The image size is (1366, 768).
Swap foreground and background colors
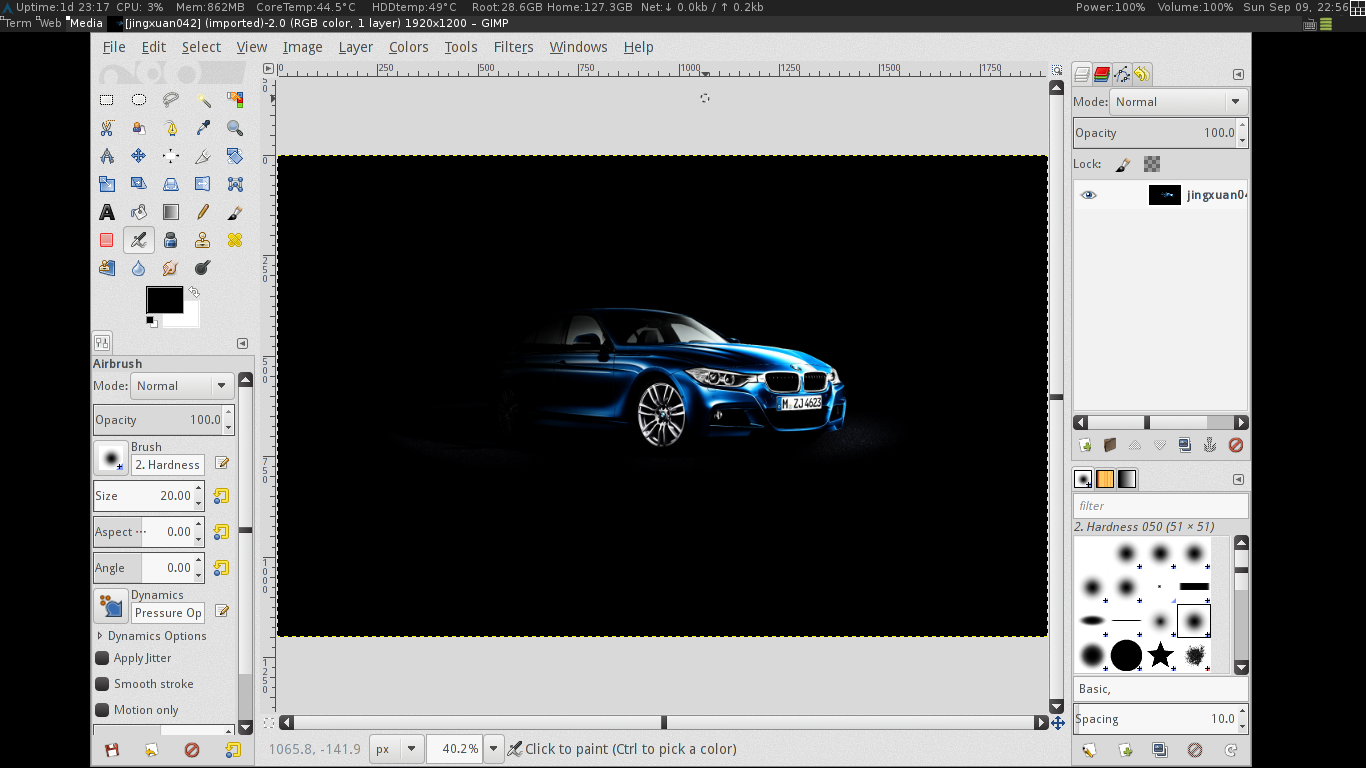point(194,292)
